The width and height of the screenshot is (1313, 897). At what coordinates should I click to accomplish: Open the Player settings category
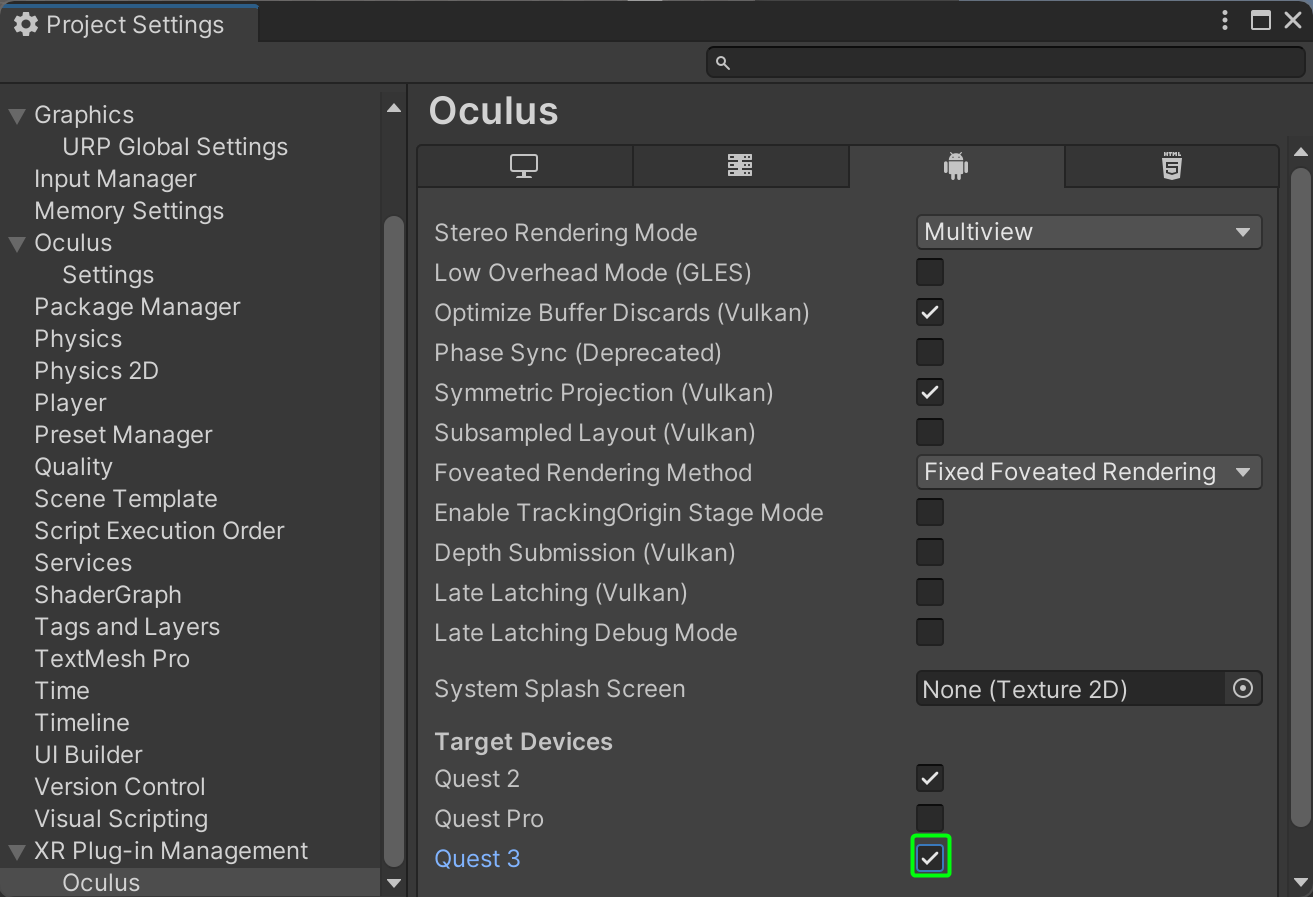pyautogui.click(x=70, y=403)
